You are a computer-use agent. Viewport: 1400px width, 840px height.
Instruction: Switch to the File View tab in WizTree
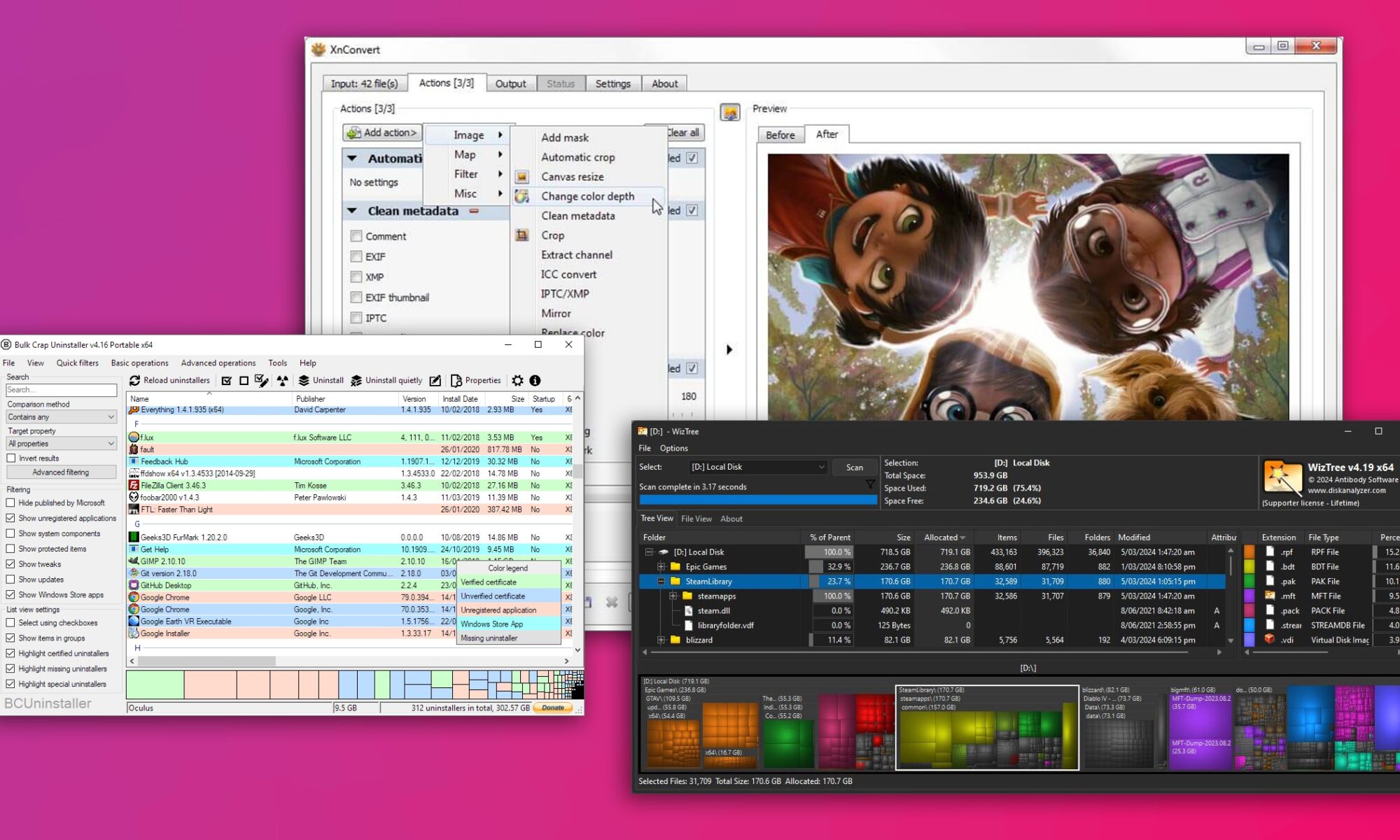[x=696, y=519]
